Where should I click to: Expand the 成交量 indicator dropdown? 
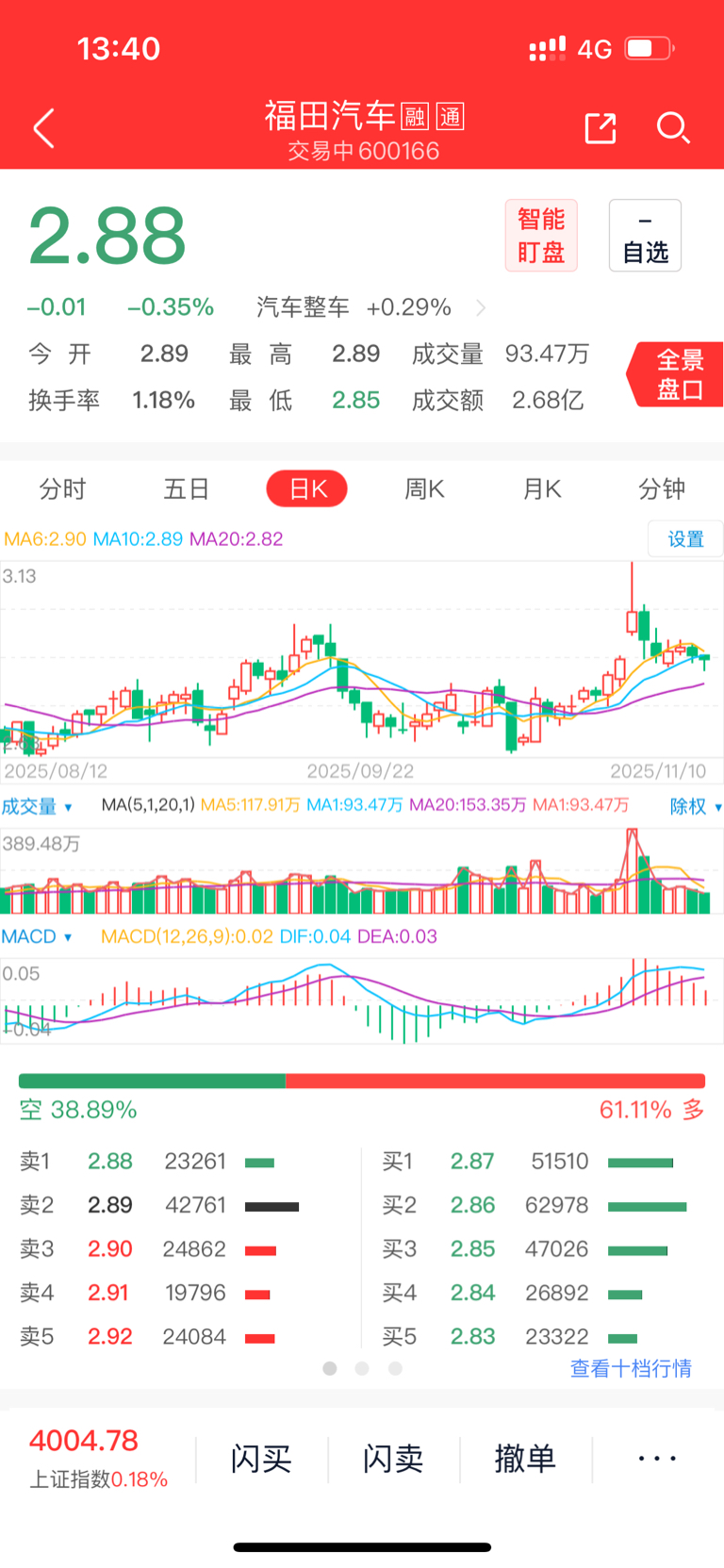tap(37, 807)
